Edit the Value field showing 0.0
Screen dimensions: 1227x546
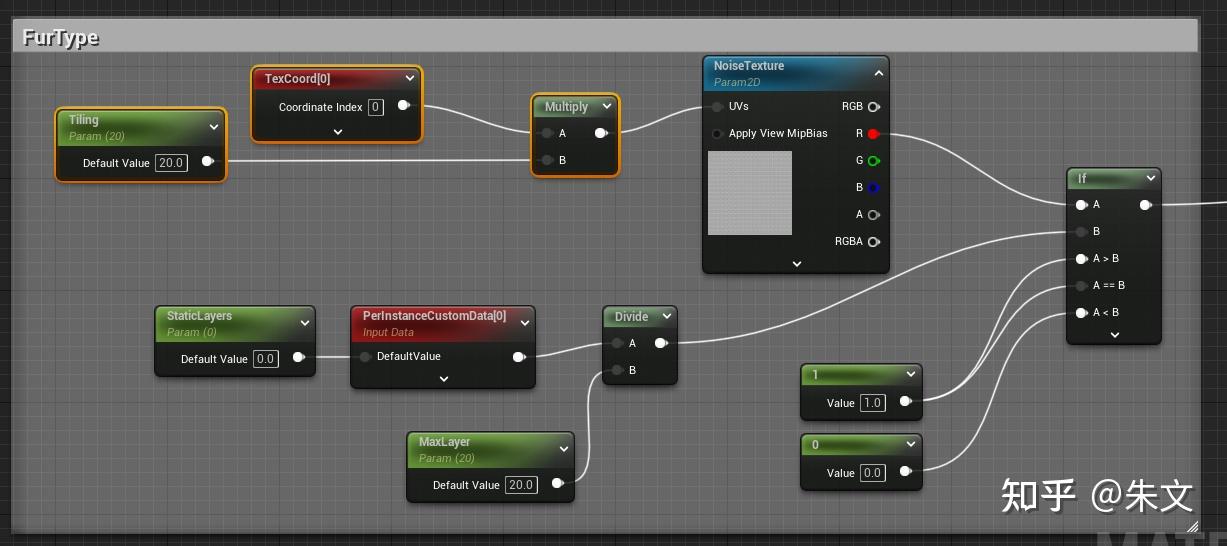coord(873,472)
